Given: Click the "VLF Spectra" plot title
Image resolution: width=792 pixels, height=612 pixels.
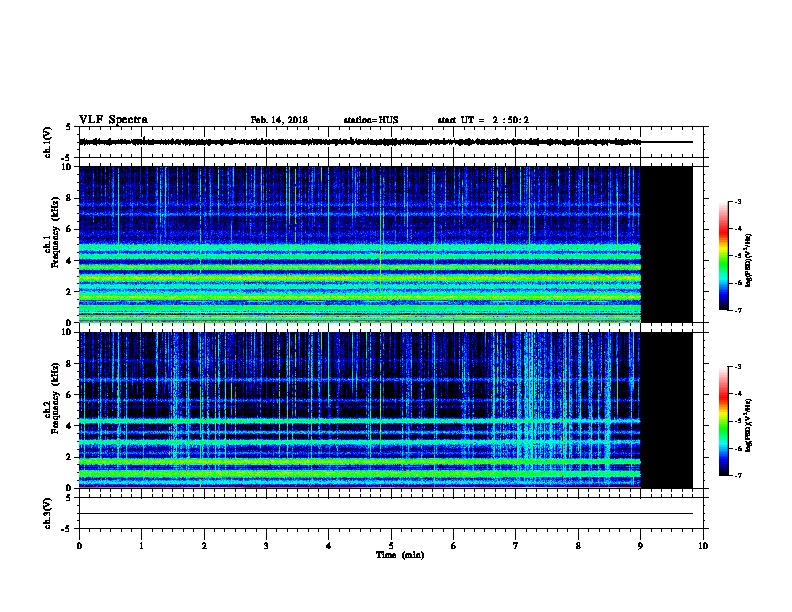Looking at the screenshot, I should (x=113, y=120).
